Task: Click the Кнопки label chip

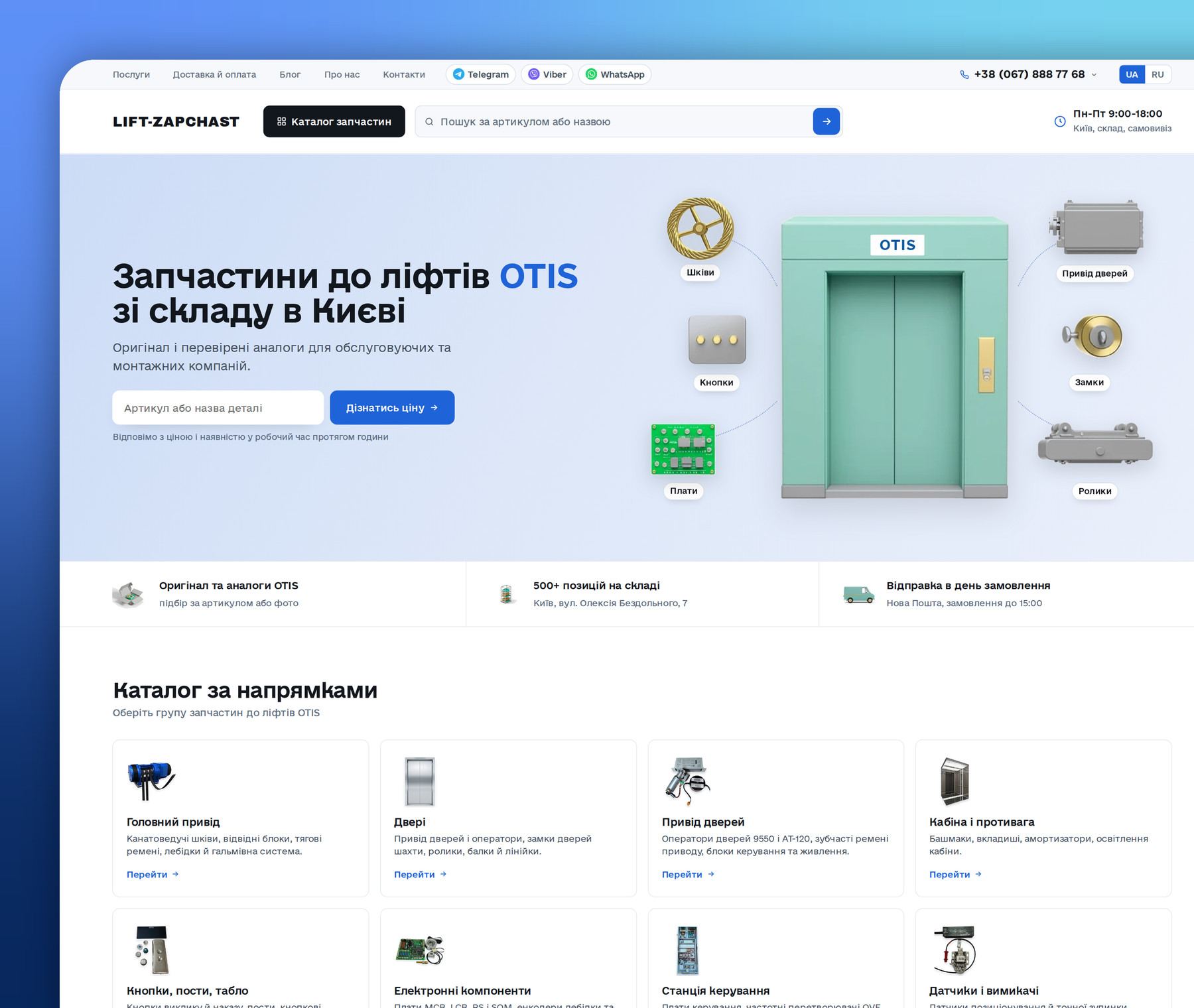Action: click(716, 383)
